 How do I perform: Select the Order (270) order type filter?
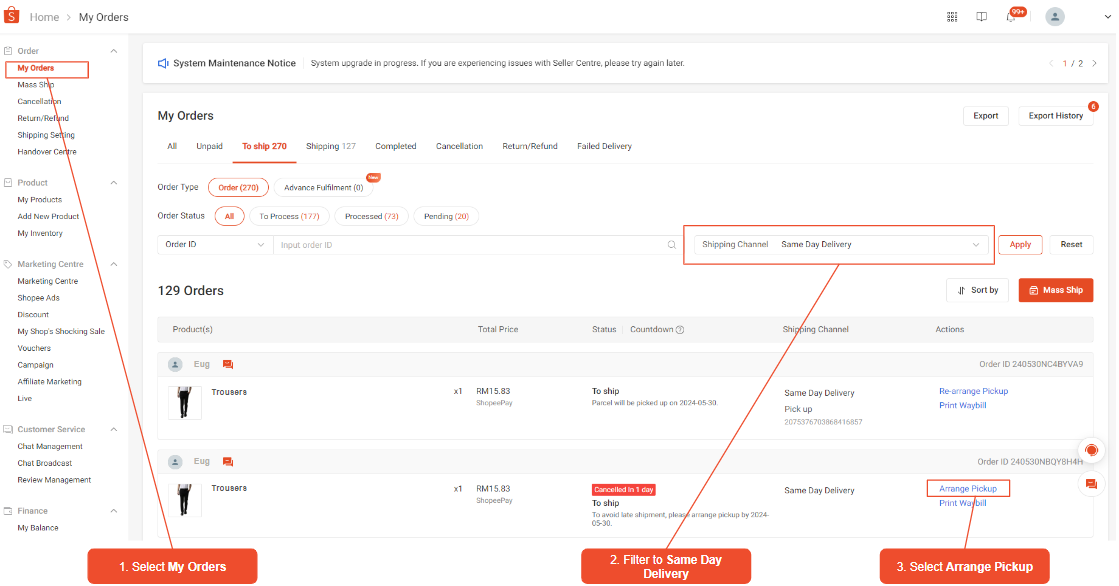[x=238, y=186]
